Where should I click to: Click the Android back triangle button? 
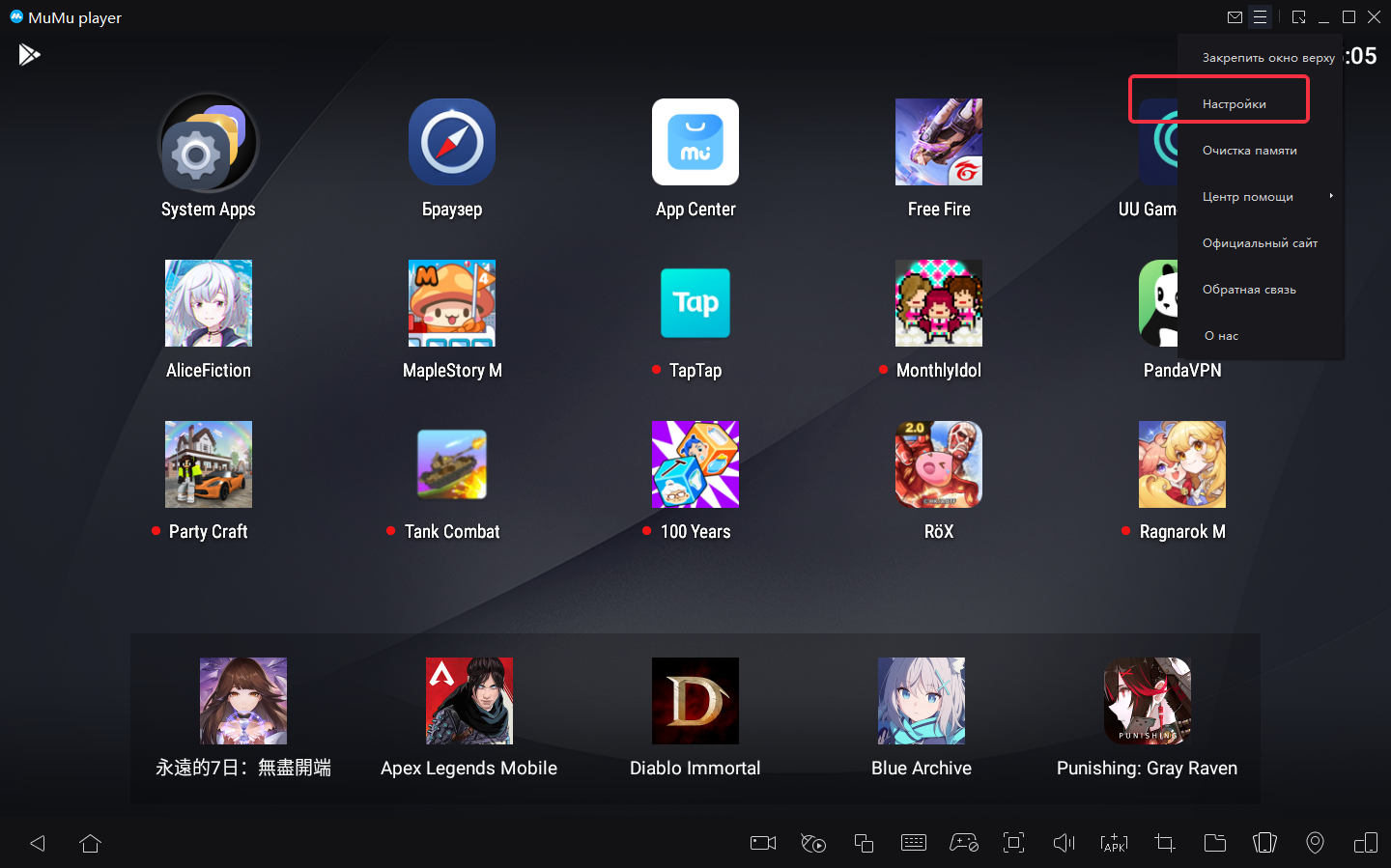[x=38, y=843]
